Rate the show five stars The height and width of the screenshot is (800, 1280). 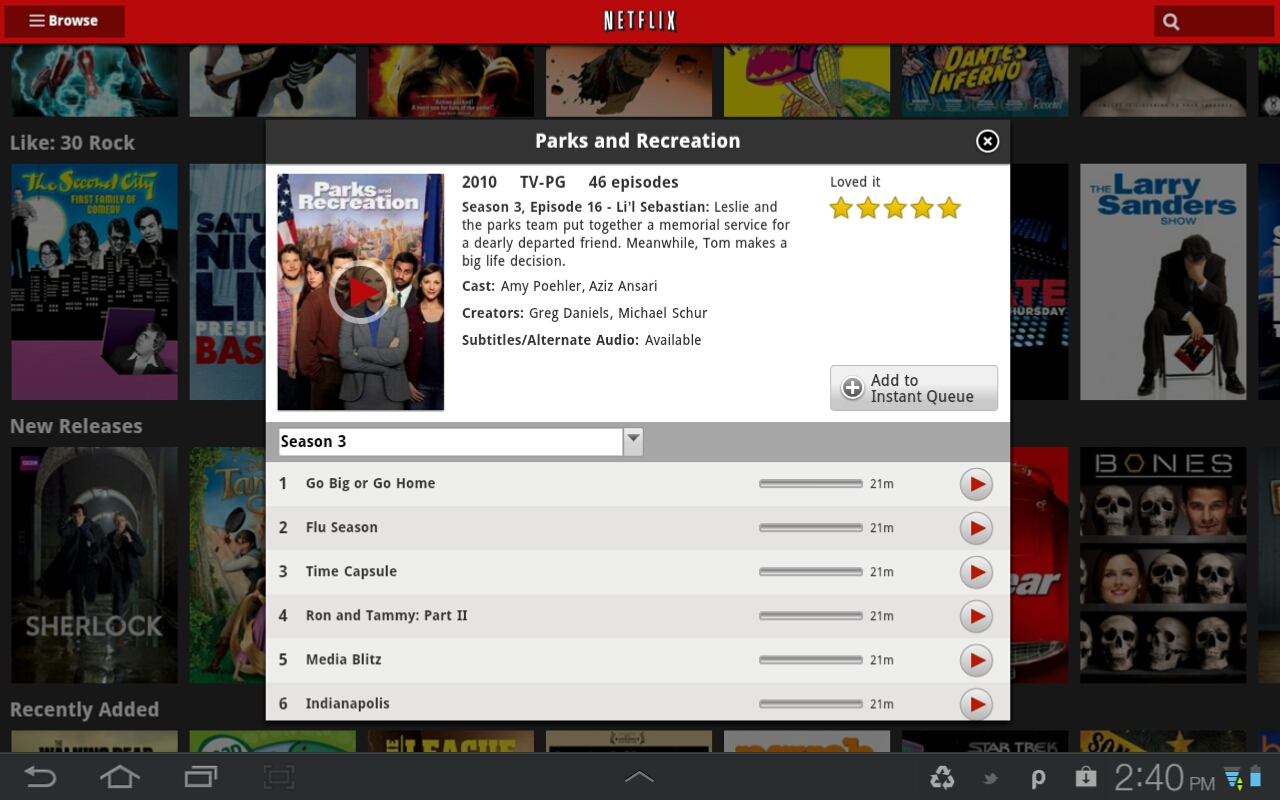[x=949, y=208]
